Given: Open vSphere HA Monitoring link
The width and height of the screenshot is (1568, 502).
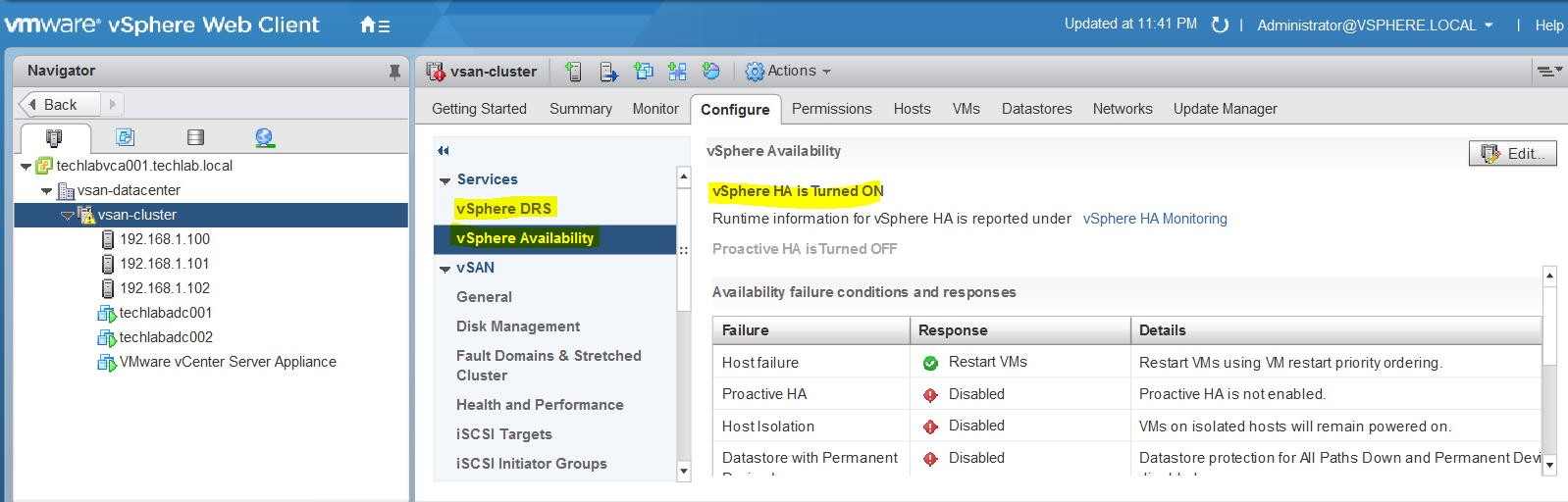Looking at the screenshot, I should pos(1155,219).
